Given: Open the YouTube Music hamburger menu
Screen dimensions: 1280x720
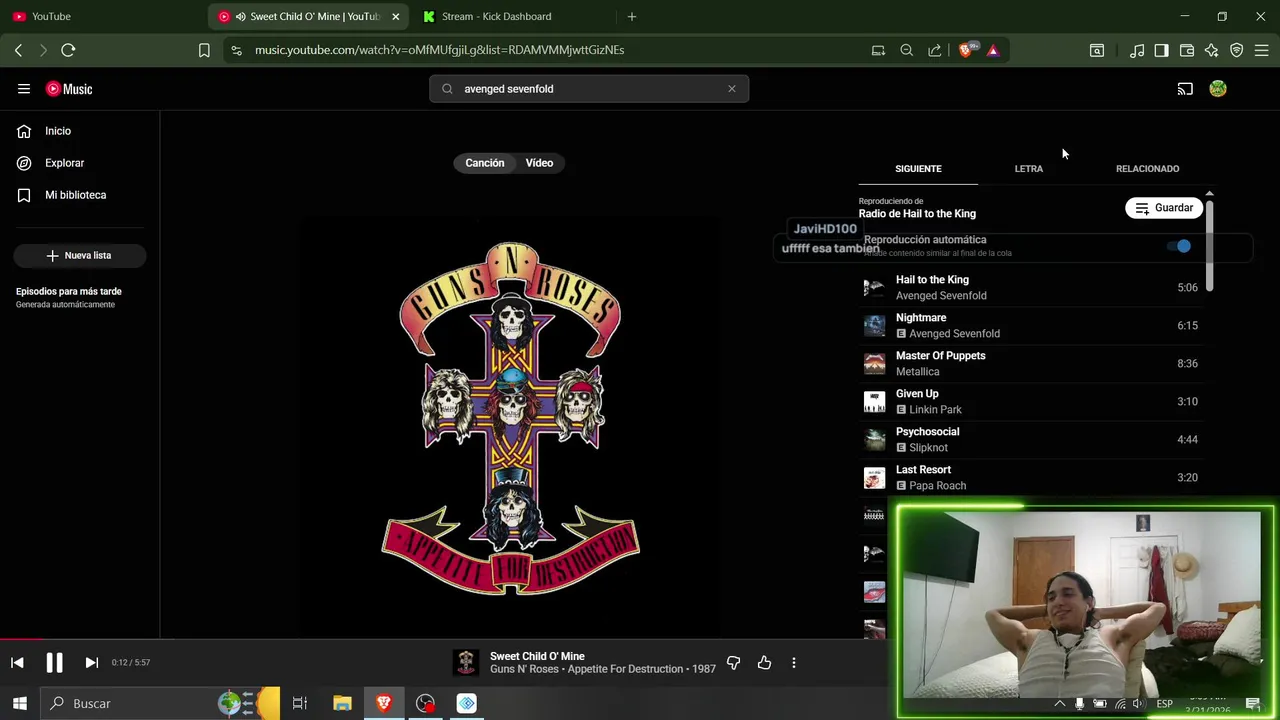Looking at the screenshot, I should point(24,89).
